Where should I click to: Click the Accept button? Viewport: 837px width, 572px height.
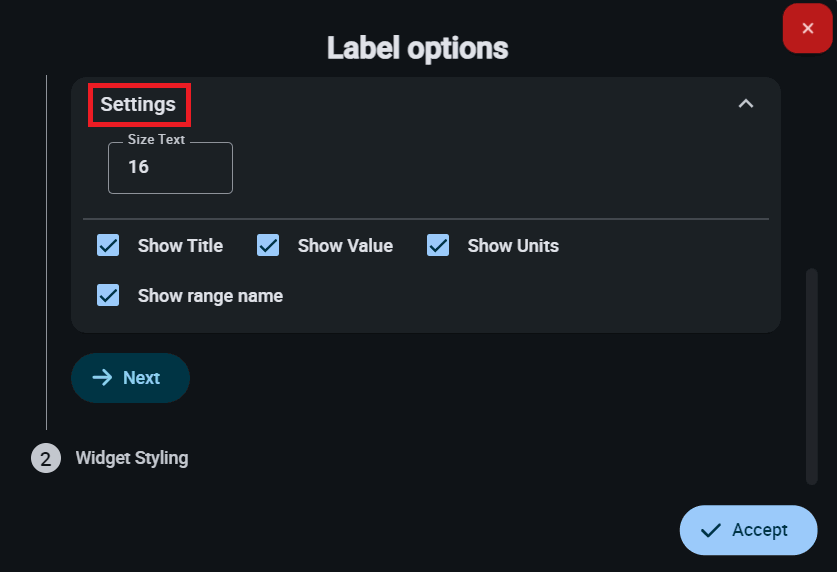tap(748, 530)
